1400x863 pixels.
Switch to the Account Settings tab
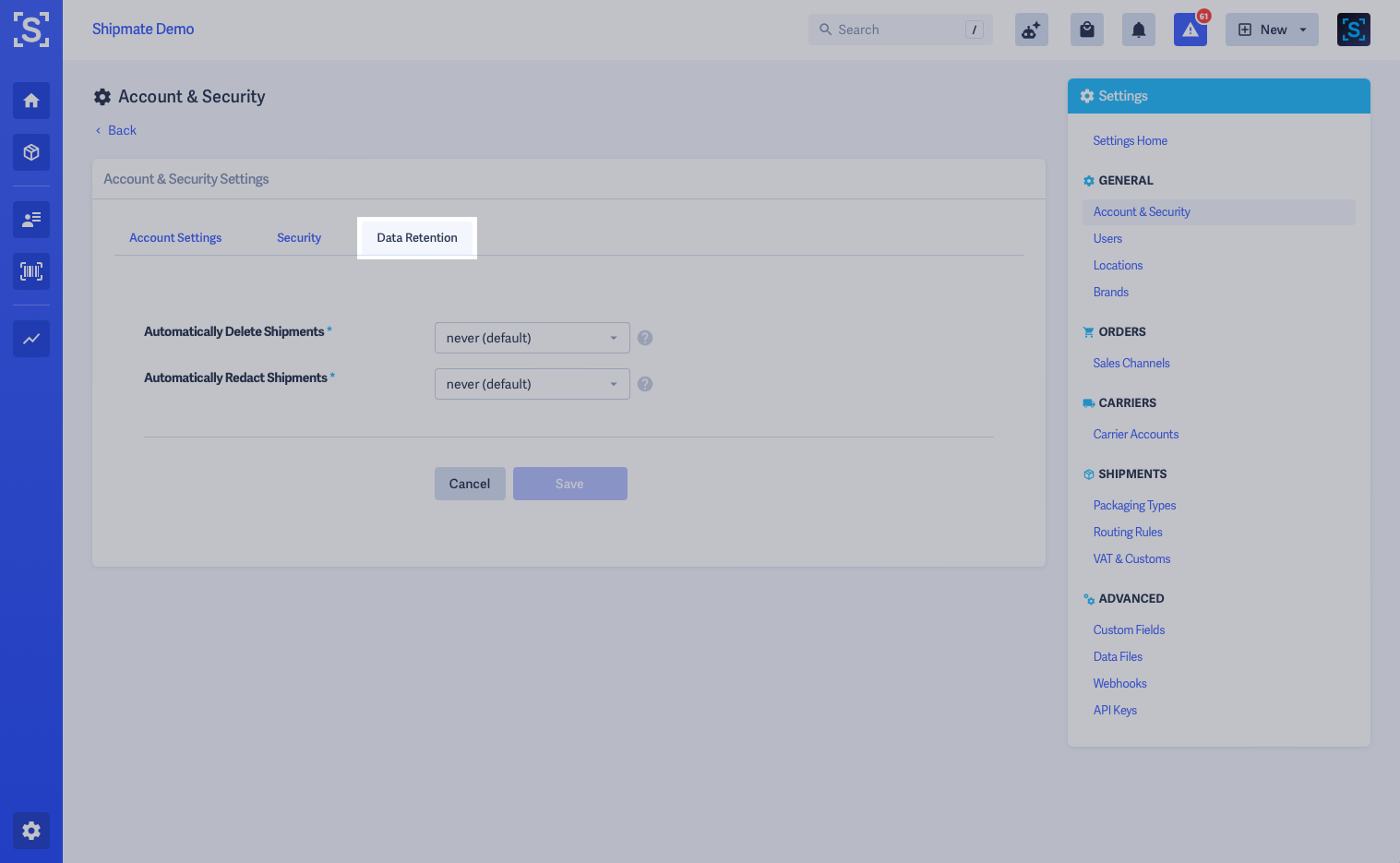(x=175, y=237)
